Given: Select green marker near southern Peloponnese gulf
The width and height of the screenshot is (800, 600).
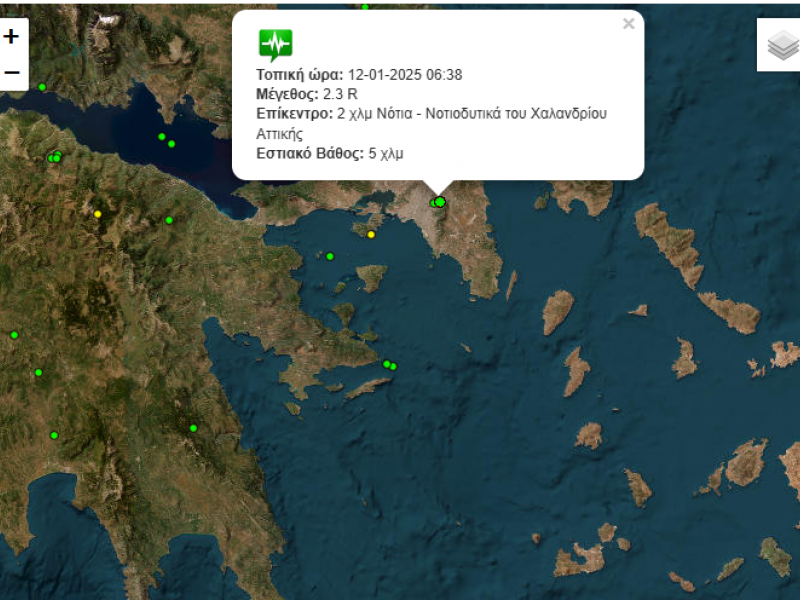Looking at the screenshot, I should click(54, 435).
